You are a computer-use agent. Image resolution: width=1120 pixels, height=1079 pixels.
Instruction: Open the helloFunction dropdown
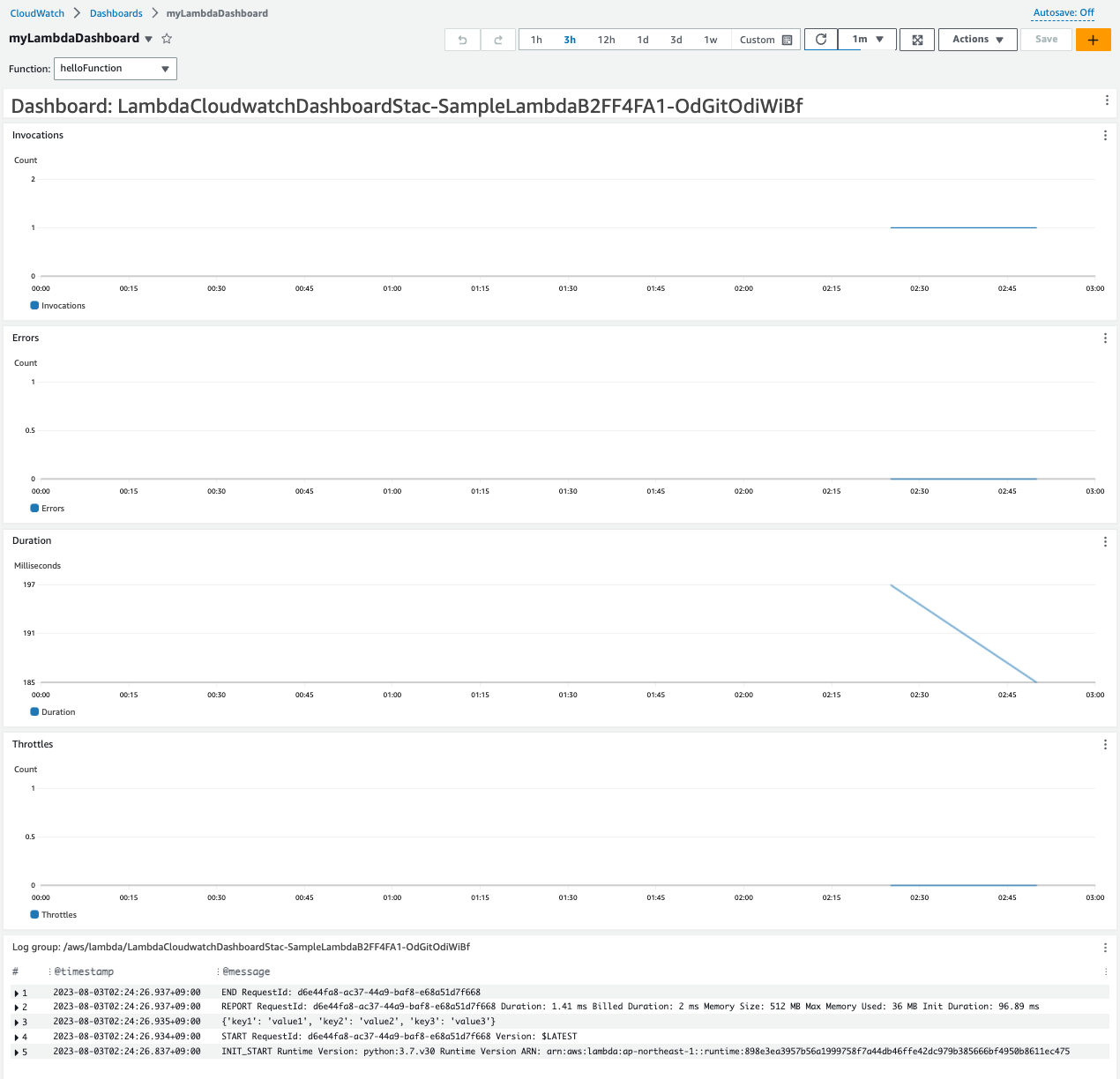[115, 68]
